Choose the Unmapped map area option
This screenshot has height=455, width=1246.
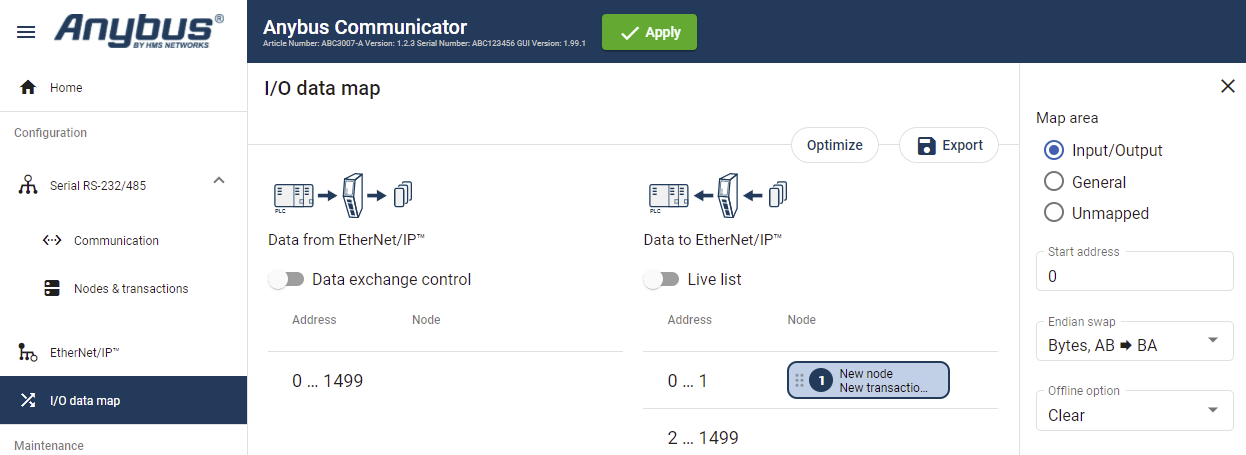(x=1053, y=213)
